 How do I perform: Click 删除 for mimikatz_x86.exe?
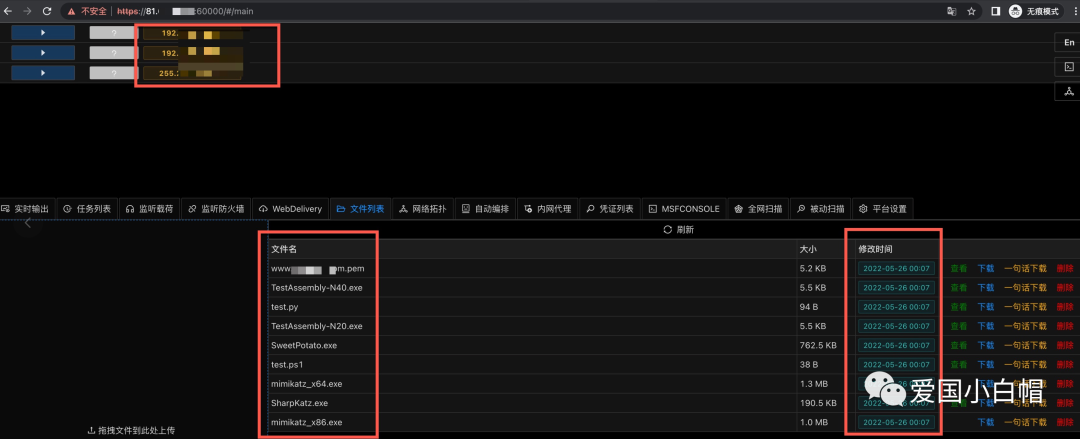[x=1064, y=422]
